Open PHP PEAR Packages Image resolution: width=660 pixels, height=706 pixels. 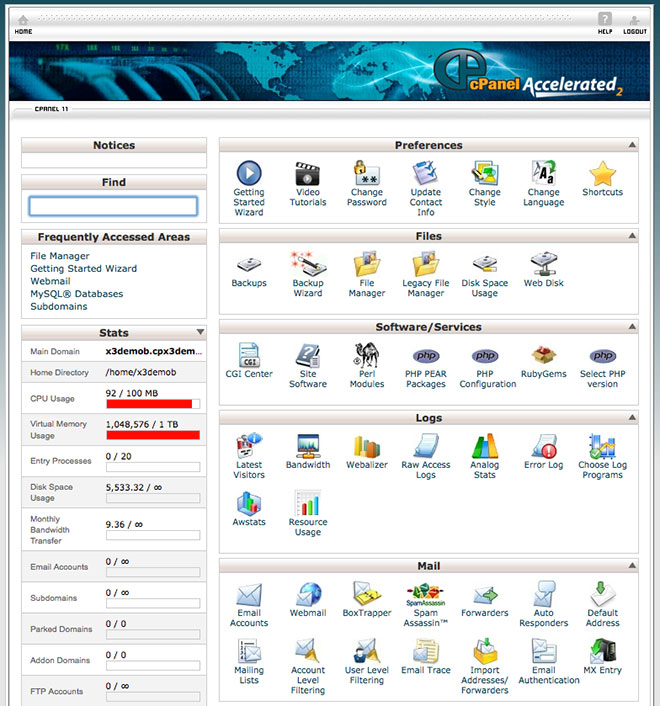426,356
